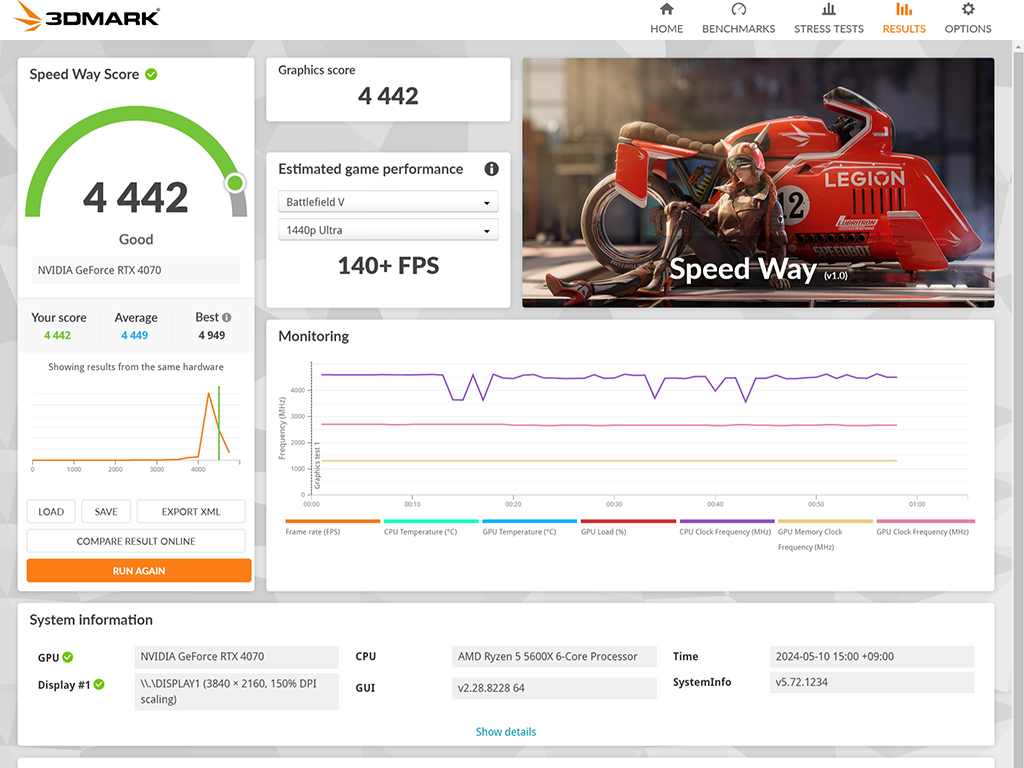Open Benchmarks gauge icon
The image size is (1024, 768).
[x=739, y=9]
